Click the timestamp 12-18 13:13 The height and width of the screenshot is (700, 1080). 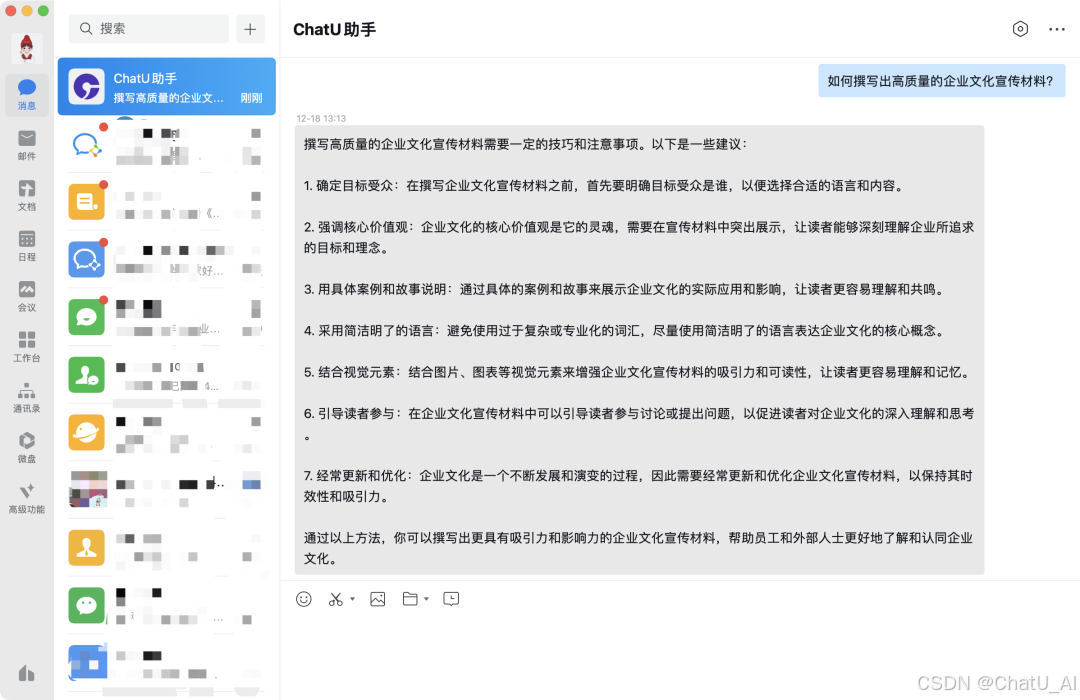[321, 119]
